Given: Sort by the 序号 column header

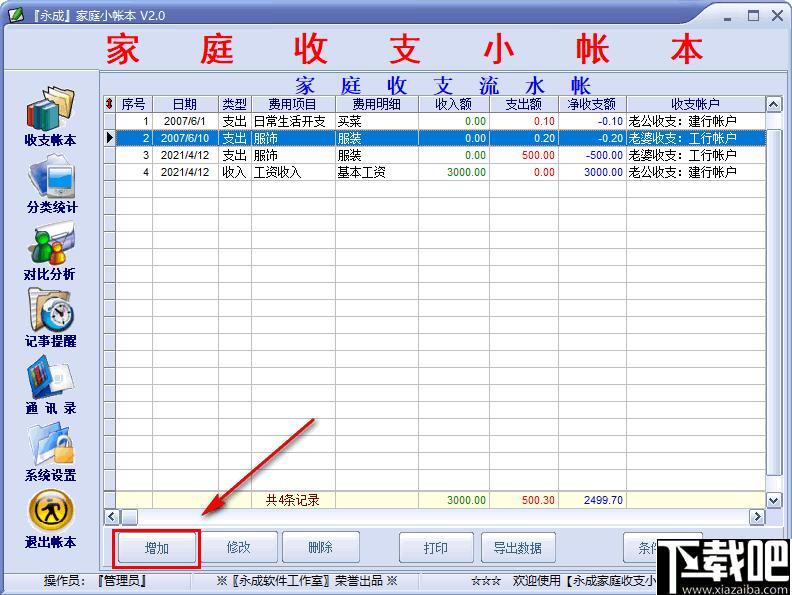Looking at the screenshot, I should pos(134,104).
